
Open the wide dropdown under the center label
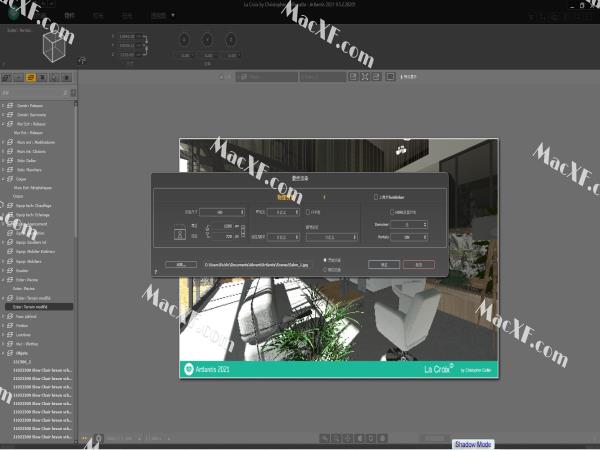point(332,237)
